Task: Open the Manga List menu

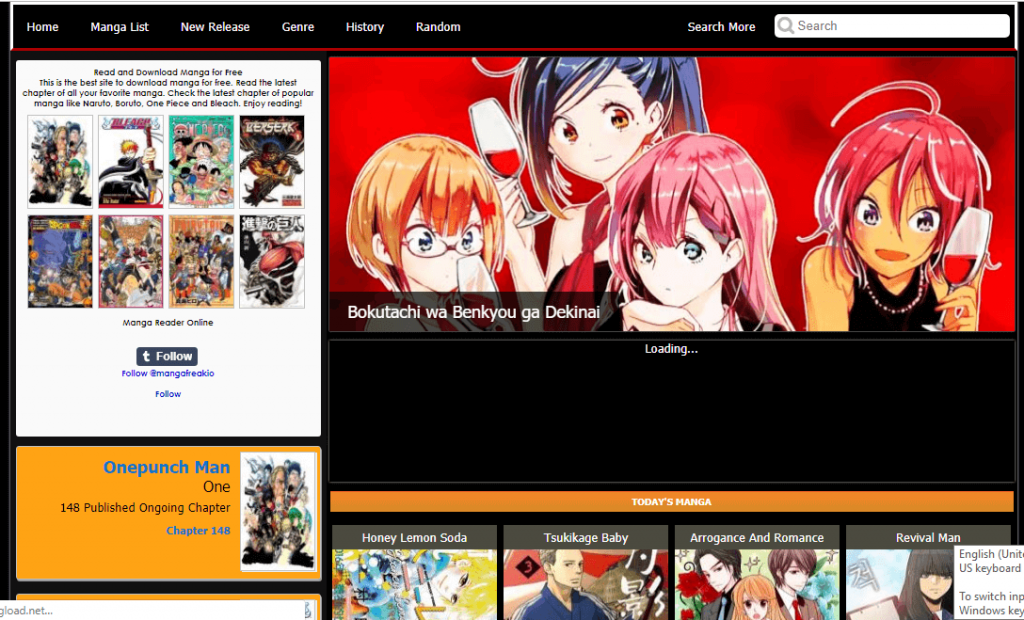Action: click(119, 27)
